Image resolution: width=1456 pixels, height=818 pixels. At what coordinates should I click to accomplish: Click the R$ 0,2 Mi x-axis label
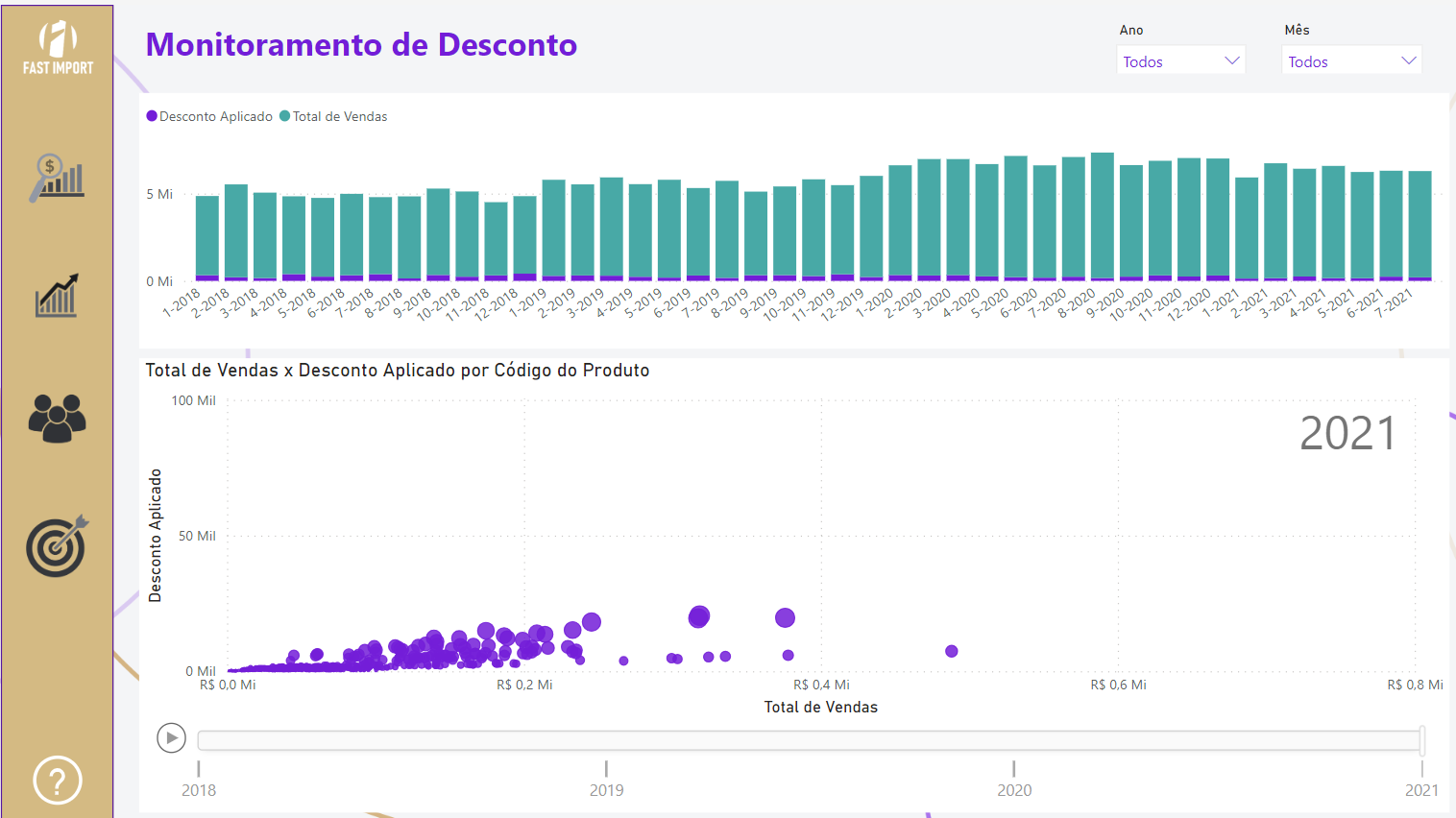(x=524, y=685)
